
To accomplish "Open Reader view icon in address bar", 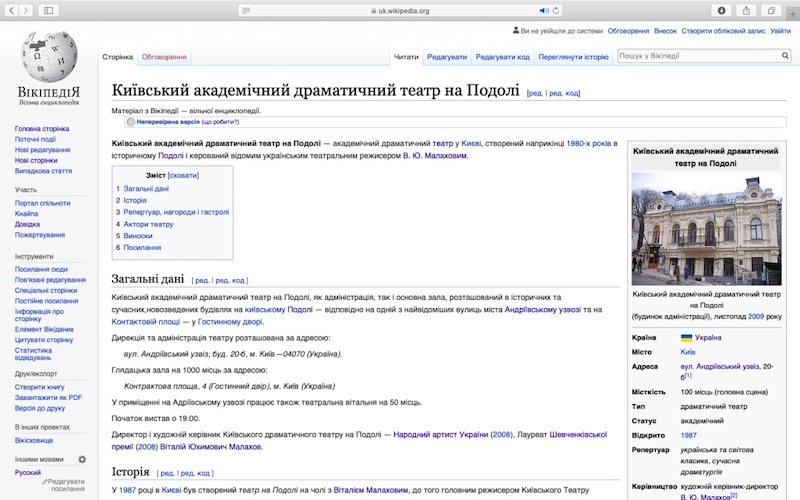I will coord(246,11).
